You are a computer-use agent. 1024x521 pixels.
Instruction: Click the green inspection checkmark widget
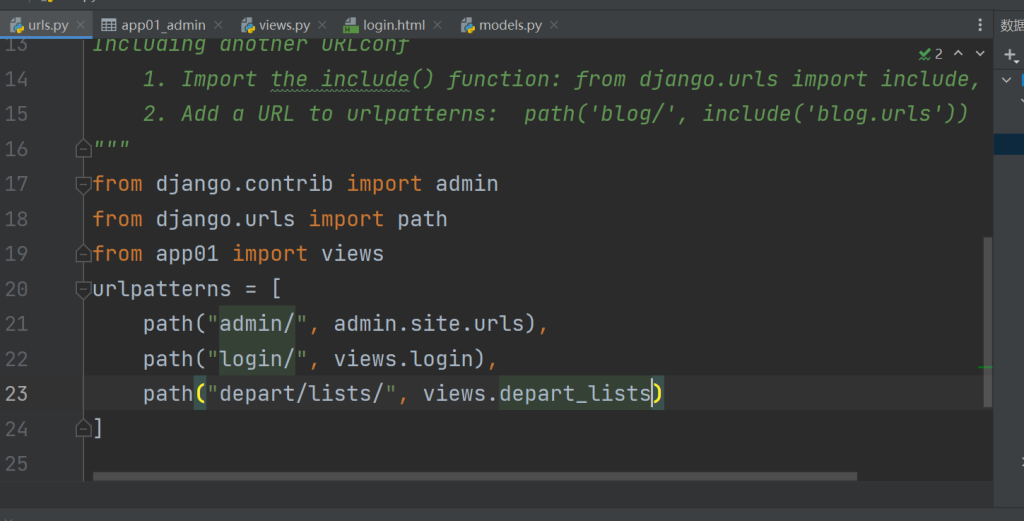930,53
